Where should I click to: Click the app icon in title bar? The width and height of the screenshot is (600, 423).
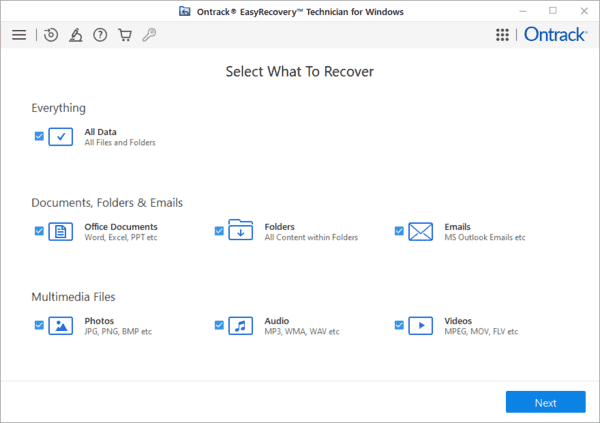point(184,10)
